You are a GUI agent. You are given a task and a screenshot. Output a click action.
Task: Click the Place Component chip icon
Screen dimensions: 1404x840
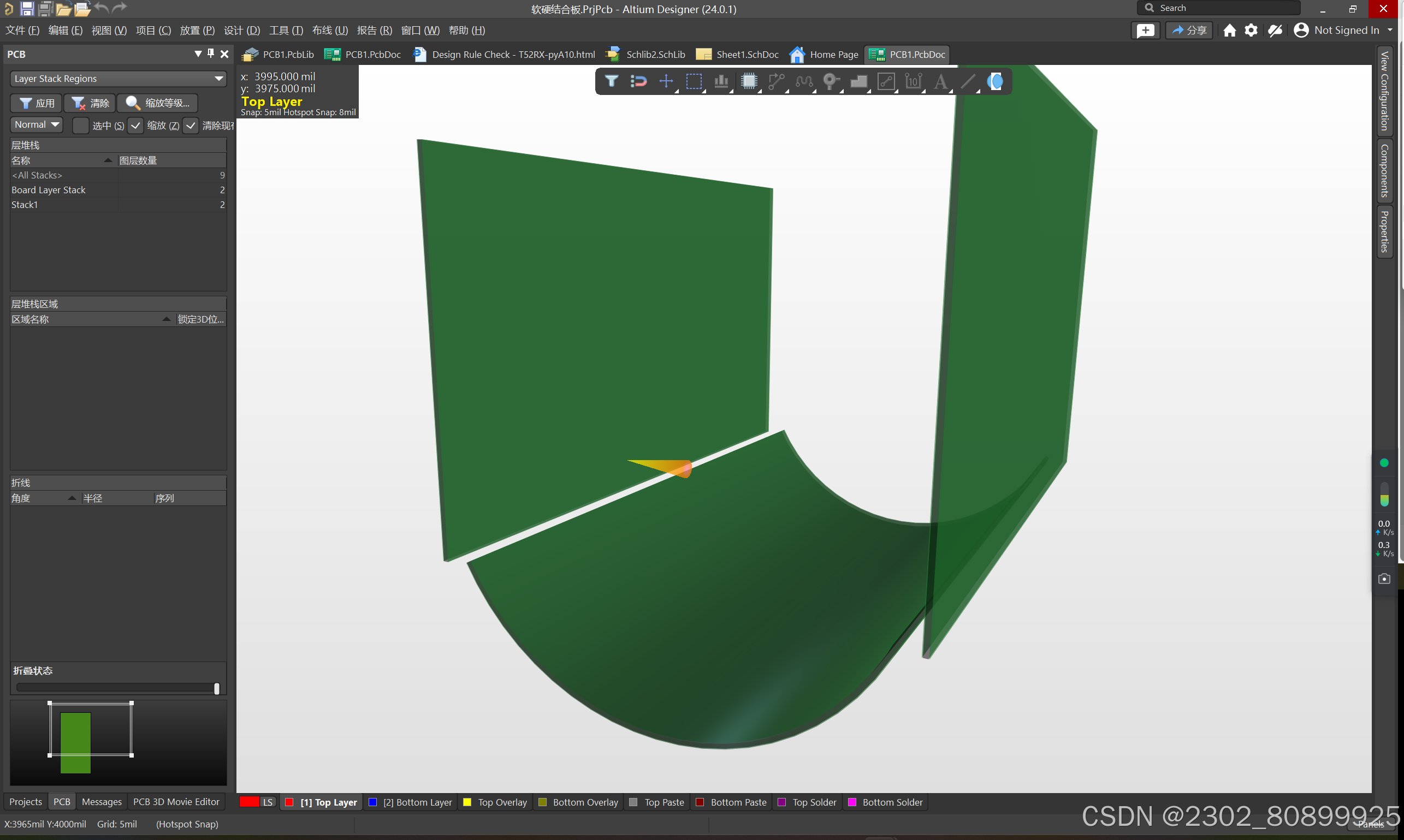[749, 81]
